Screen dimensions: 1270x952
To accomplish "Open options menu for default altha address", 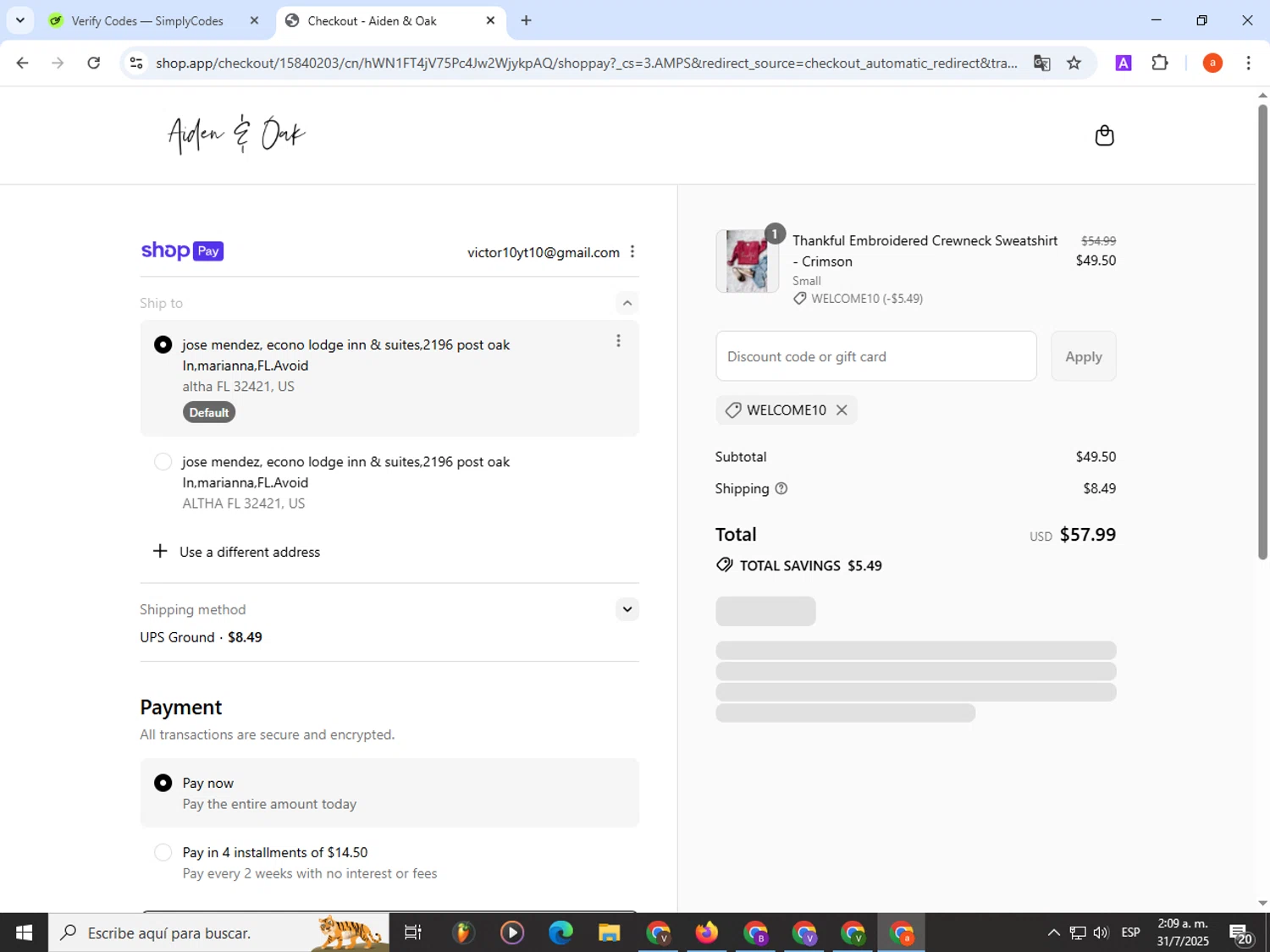I will coord(618,340).
